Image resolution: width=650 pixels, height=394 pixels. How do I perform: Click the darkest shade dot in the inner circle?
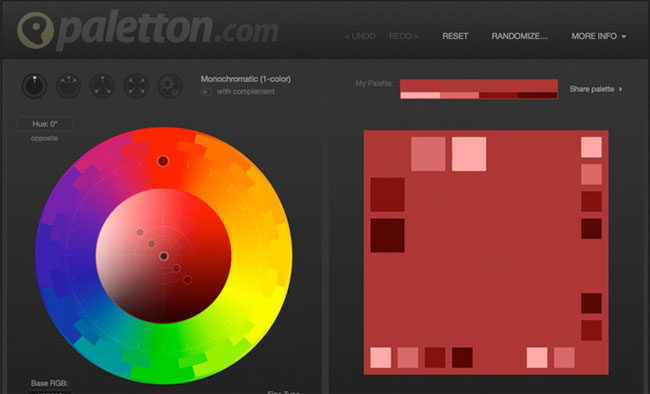pyautogui.click(x=187, y=280)
